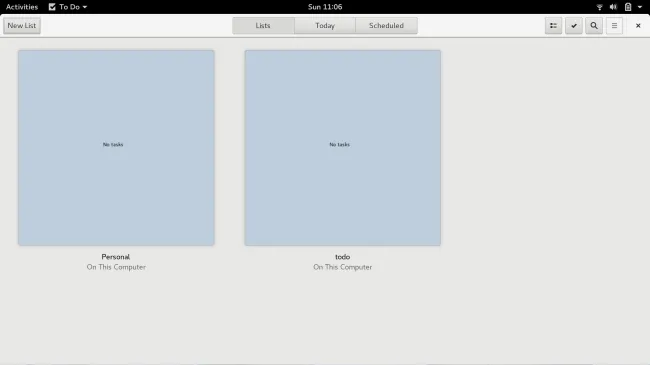This screenshot has width=650, height=365.
Task: Open the Personal list thumbnail
Action: tap(116, 148)
